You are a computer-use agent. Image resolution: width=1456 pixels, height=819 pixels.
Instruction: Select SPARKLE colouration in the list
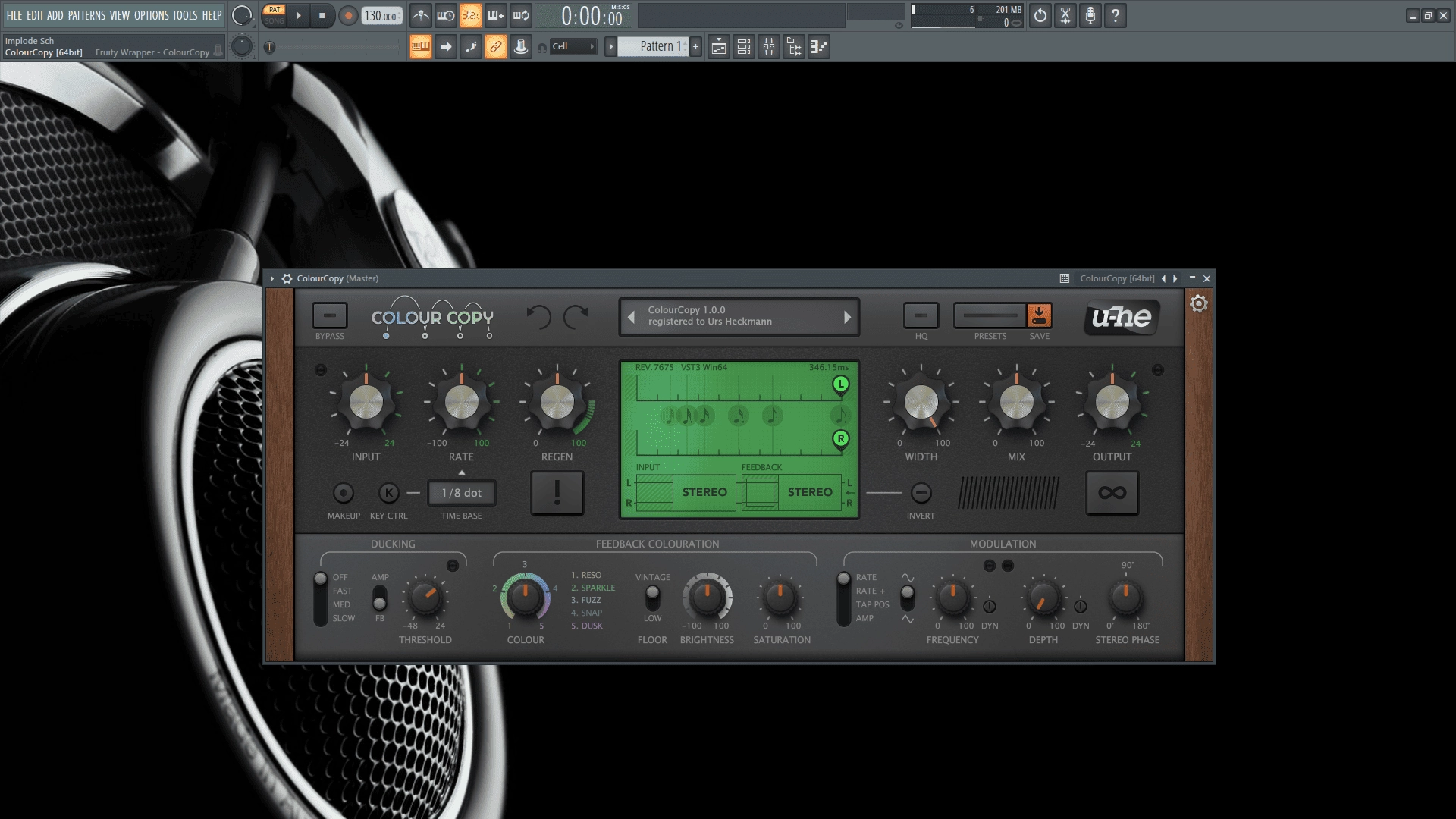[x=593, y=588]
